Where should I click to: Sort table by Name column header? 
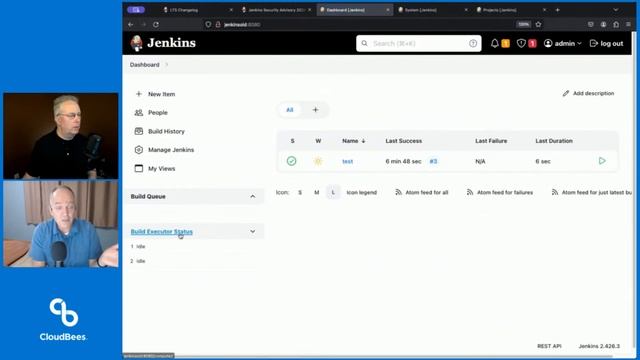click(x=353, y=141)
